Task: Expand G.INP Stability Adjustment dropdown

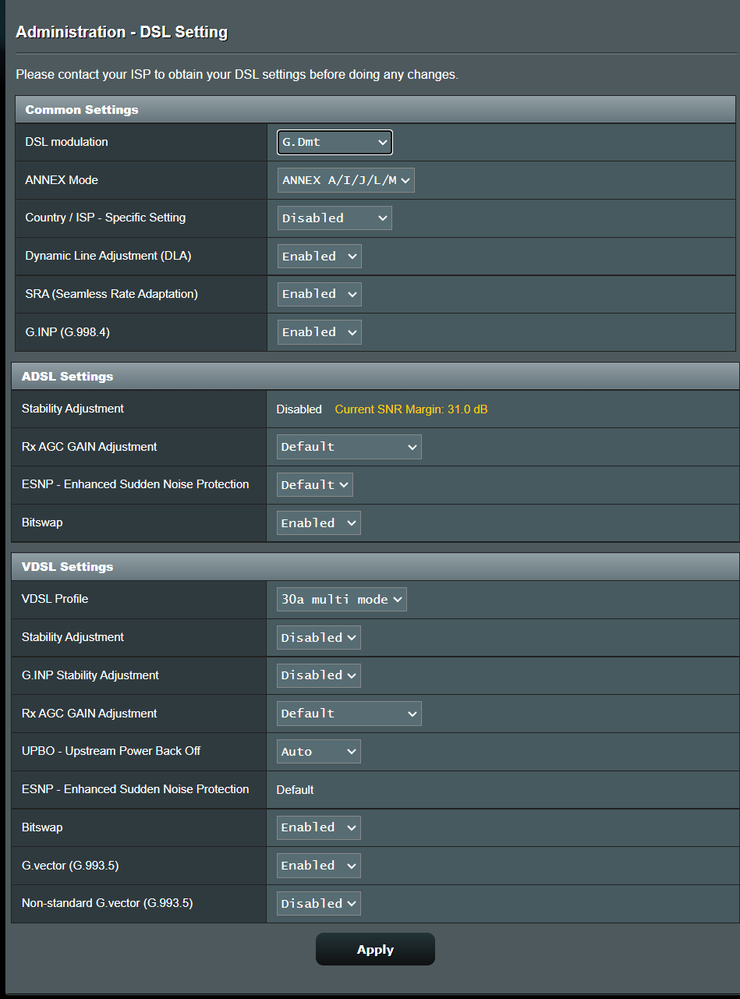Action: click(x=319, y=675)
